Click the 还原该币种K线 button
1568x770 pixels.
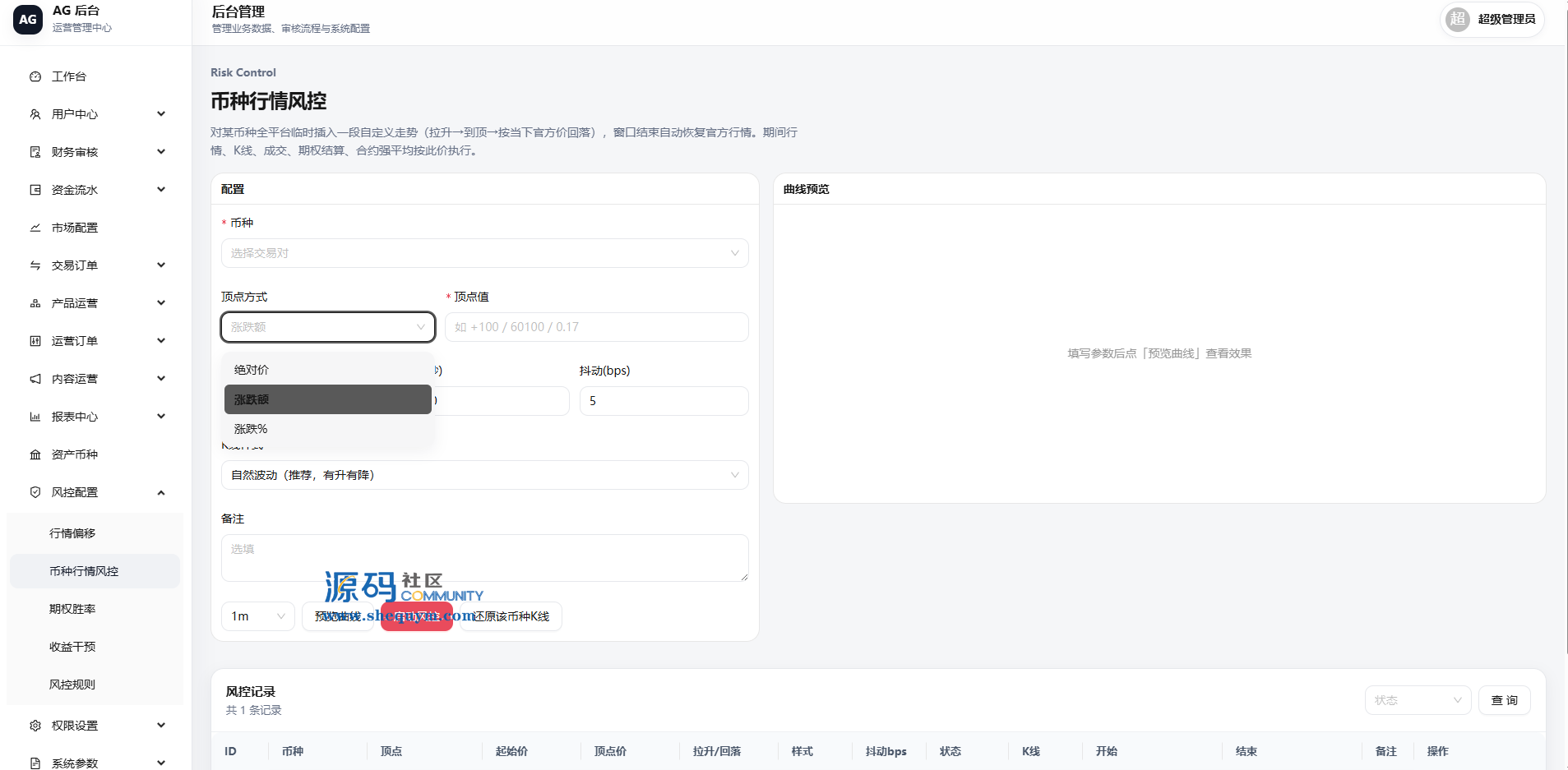point(511,616)
